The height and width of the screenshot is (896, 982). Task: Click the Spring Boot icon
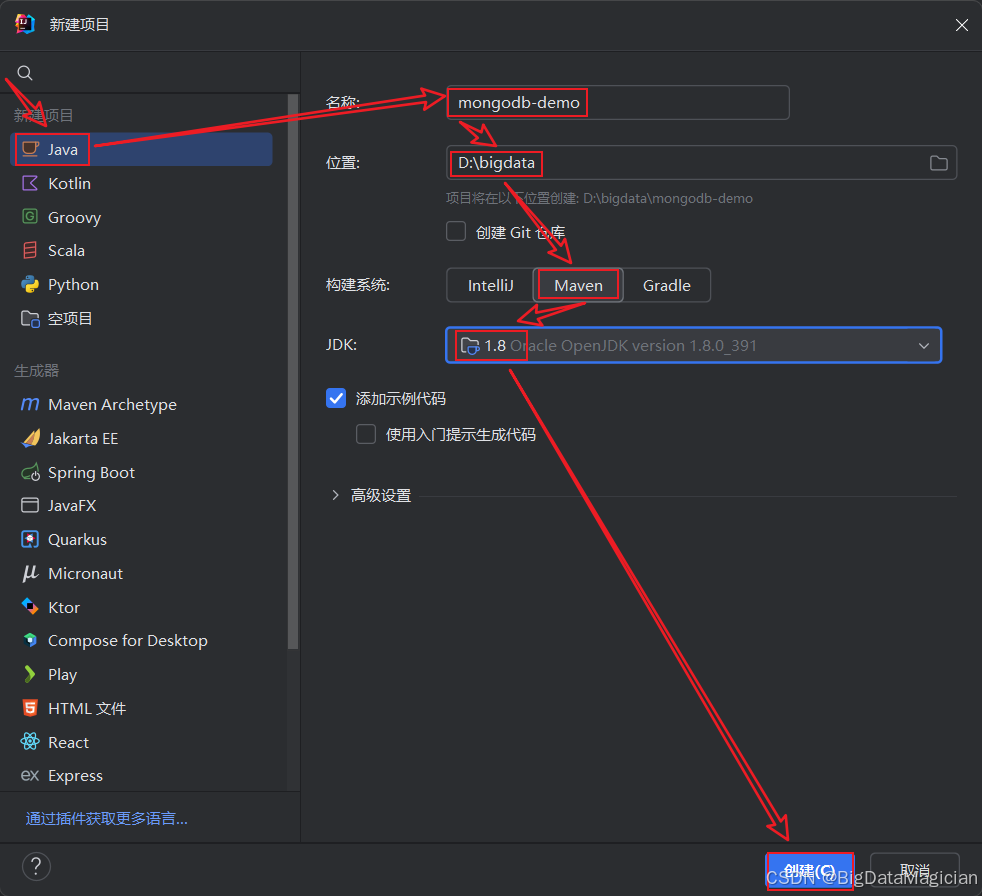point(30,472)
